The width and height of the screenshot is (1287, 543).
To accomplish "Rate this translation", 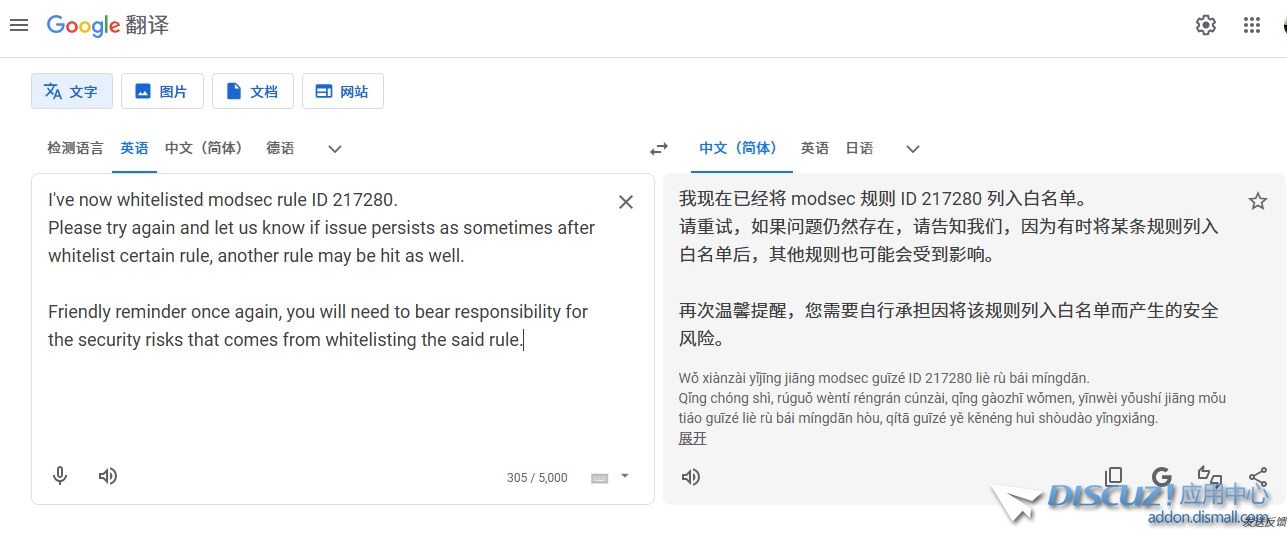I will pyautogui.click(x=1209, y=477).
